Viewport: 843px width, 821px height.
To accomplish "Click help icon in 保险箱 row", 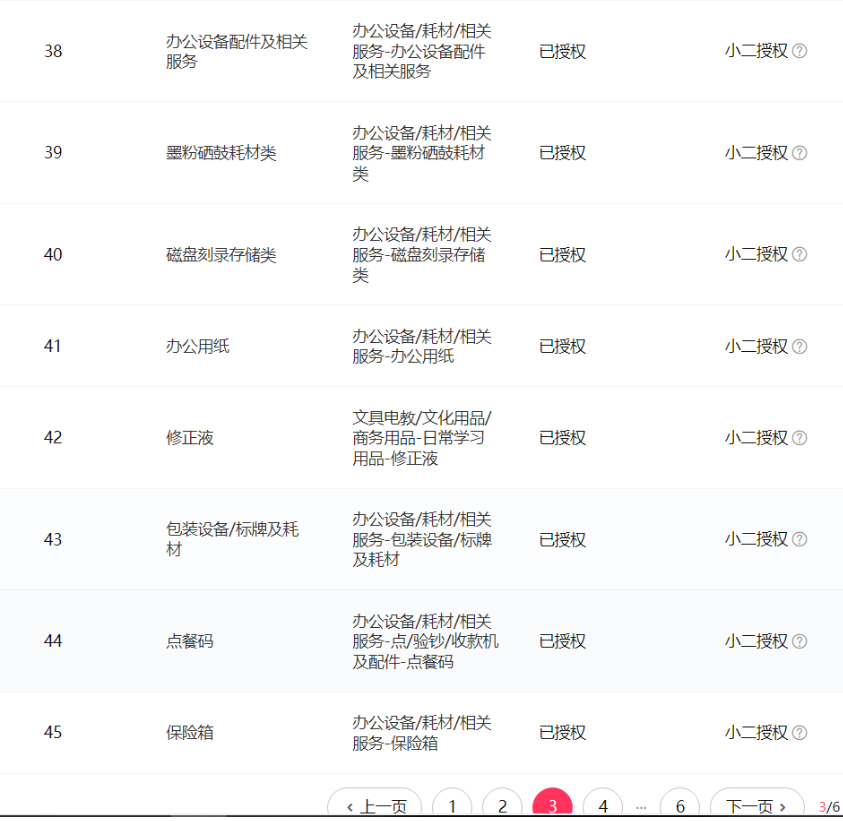I will click(x=799, y=733).
